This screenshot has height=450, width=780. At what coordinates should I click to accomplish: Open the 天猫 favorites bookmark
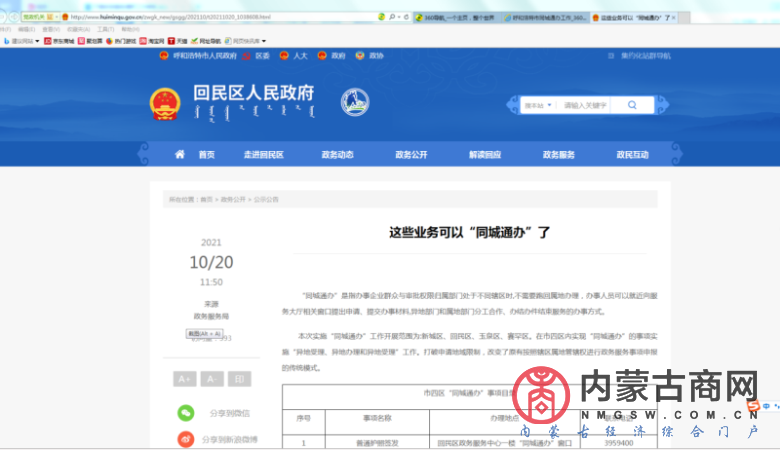click(178, 41)
